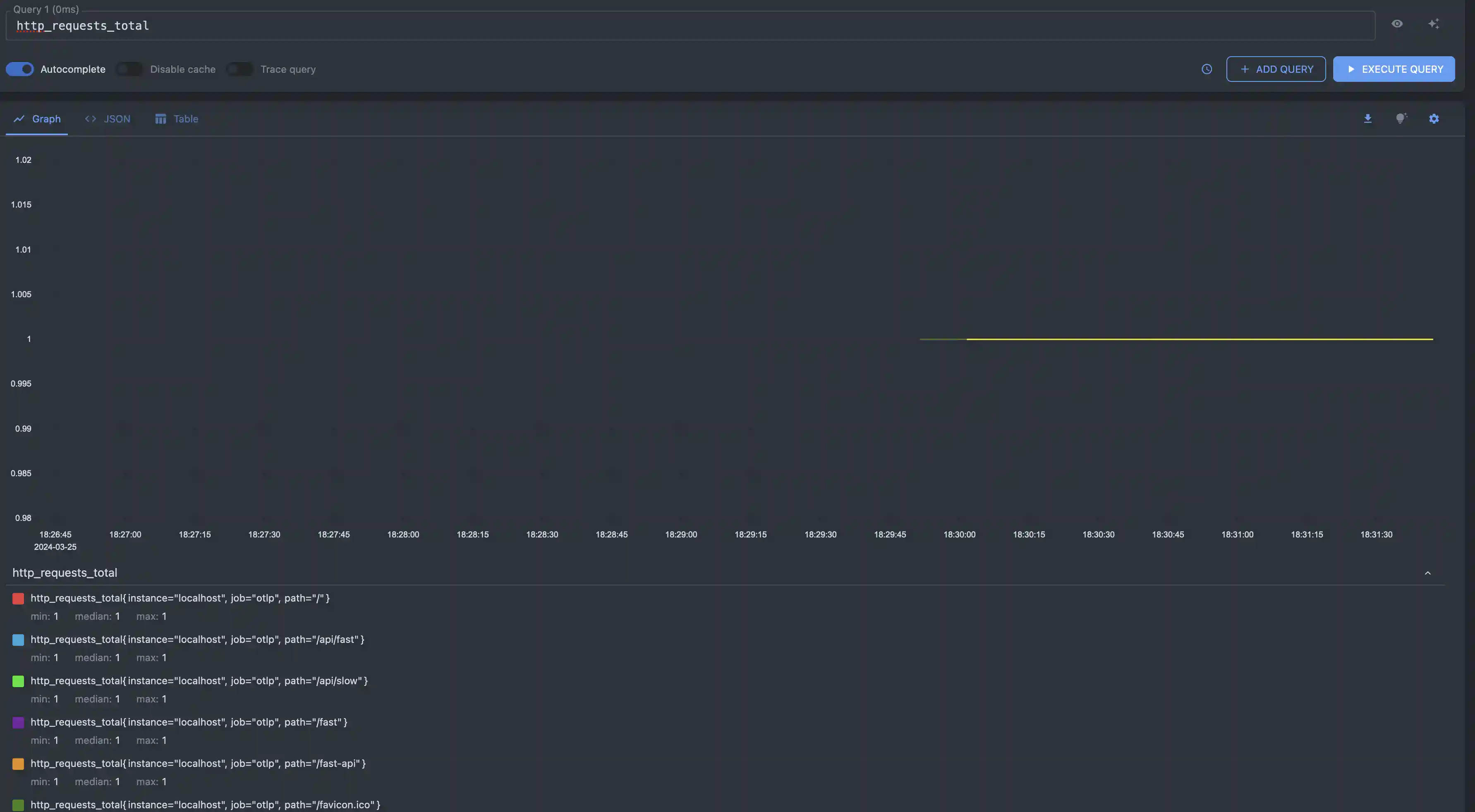1475x812 pixels.
Task: Open query history clock icon
Action: click(x=1207, y=69)
